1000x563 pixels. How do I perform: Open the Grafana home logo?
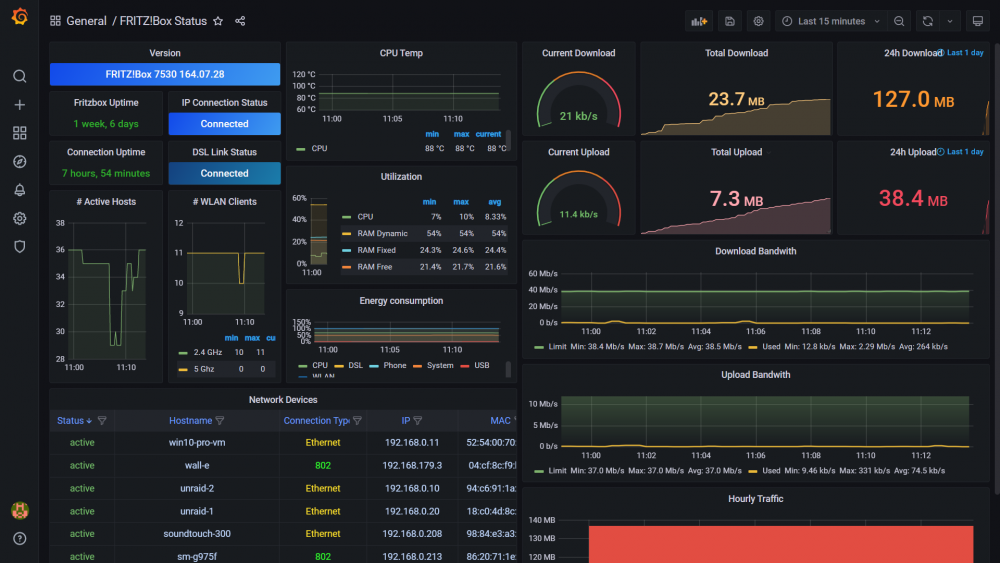coord(20,17)
